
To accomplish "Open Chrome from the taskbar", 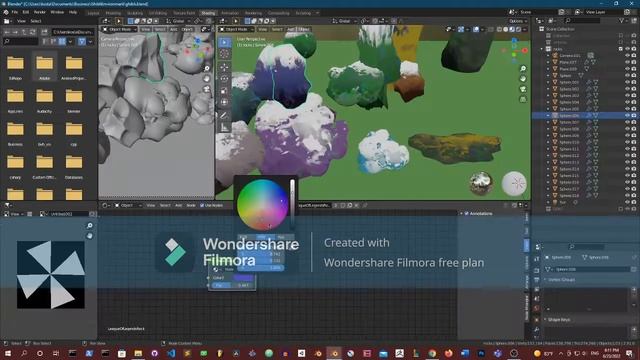I will (432, 353).
